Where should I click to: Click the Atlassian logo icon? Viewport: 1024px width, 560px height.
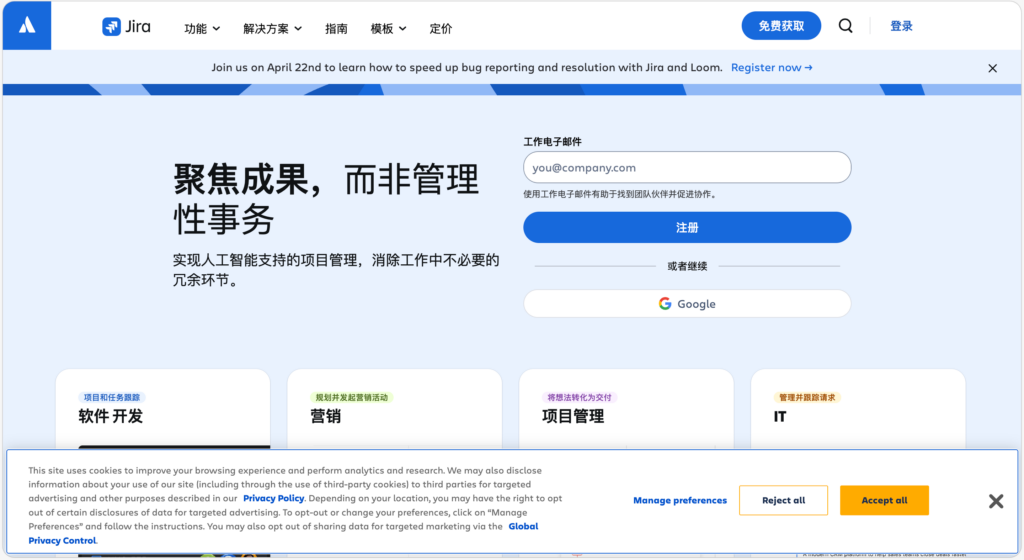pyautogui.click(x=27, y=25)
